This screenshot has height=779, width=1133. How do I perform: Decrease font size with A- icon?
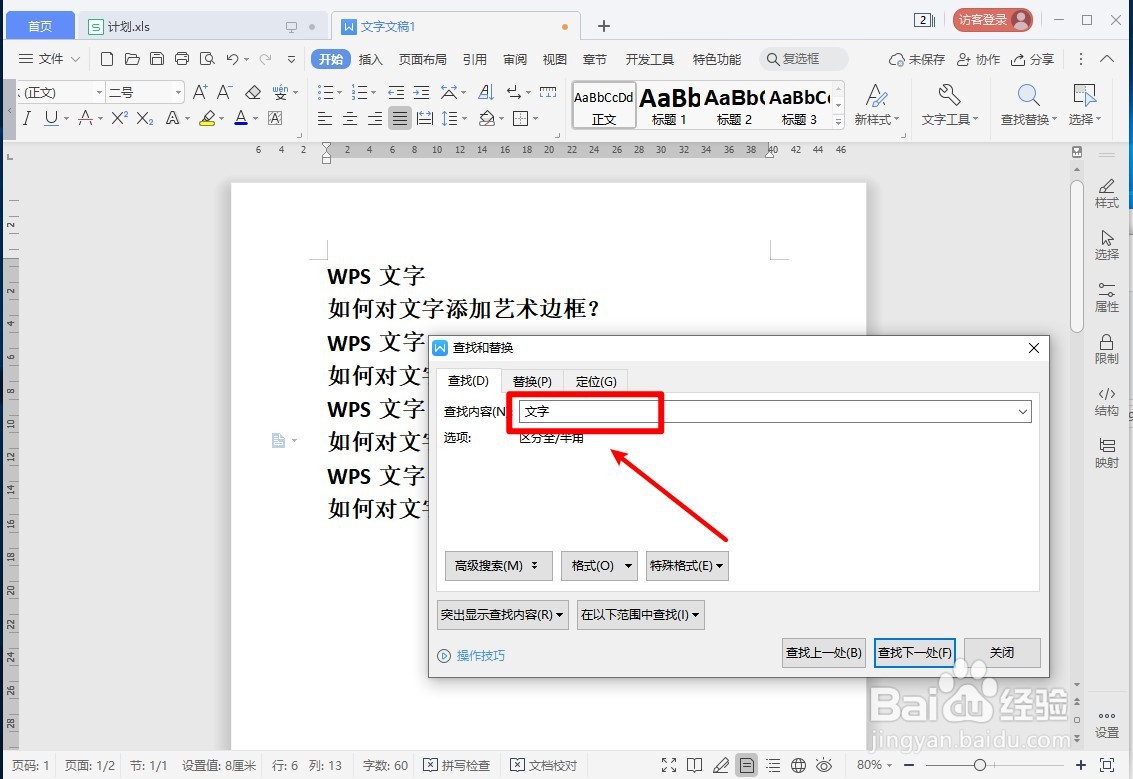[x=225, y=92]
